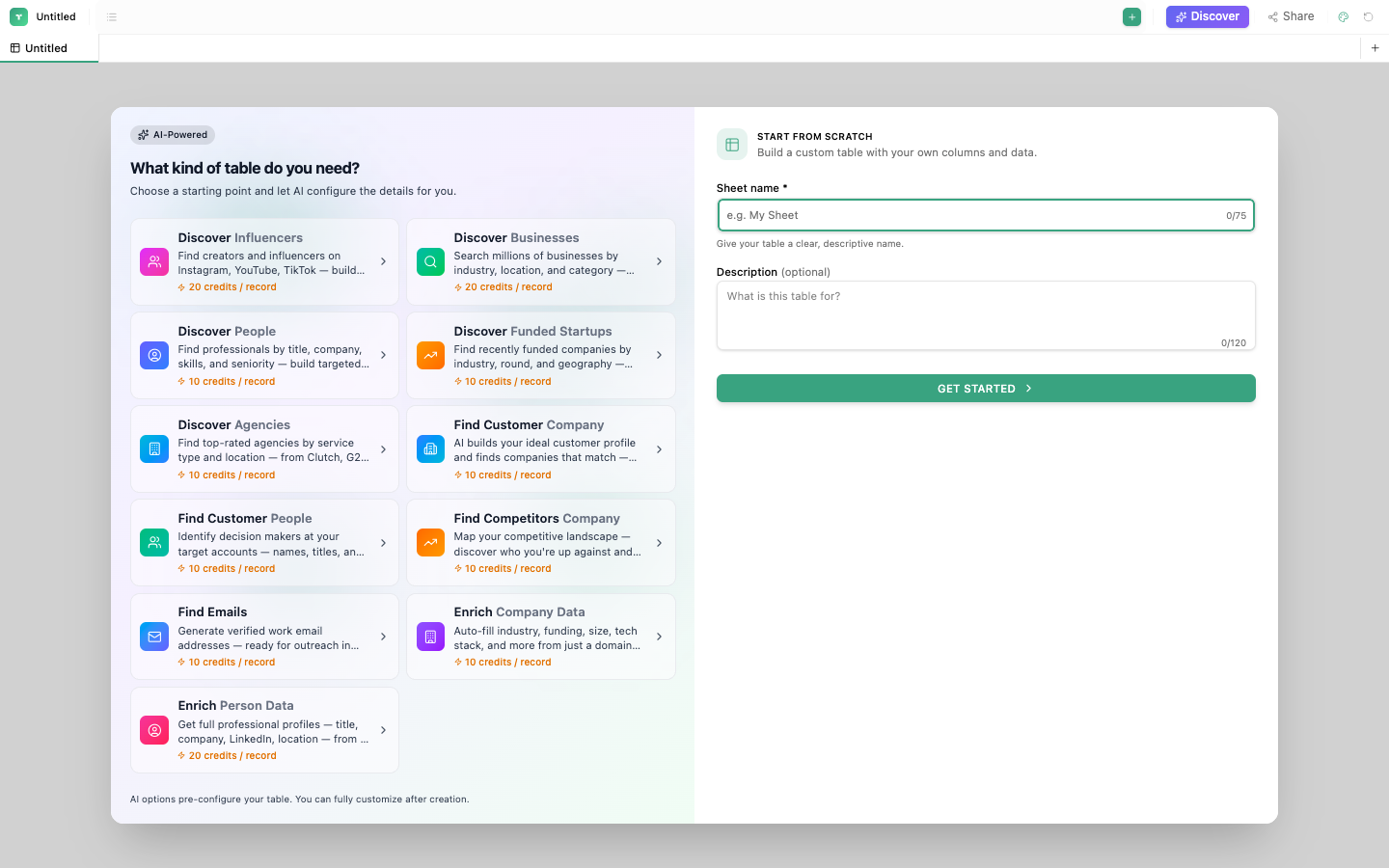Expand Discover Businesses chevron

click(659, 261)
